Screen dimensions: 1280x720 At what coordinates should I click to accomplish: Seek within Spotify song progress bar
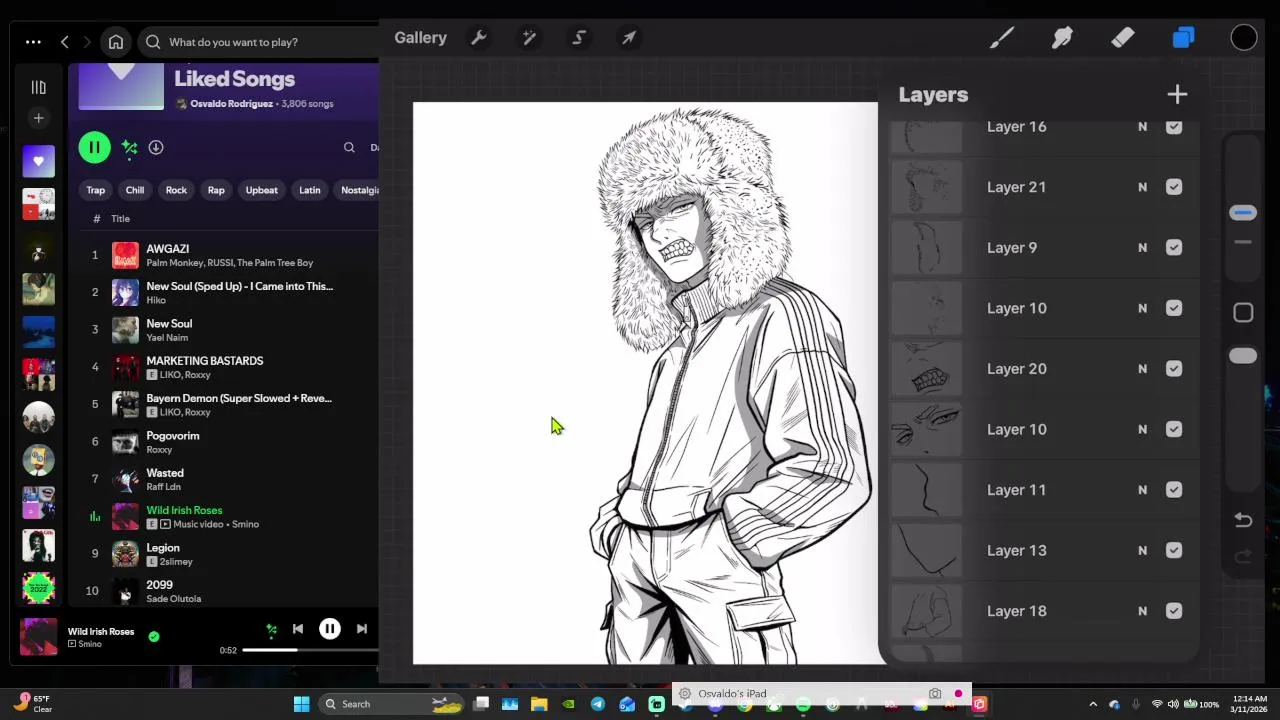click(x=310, y=650)
